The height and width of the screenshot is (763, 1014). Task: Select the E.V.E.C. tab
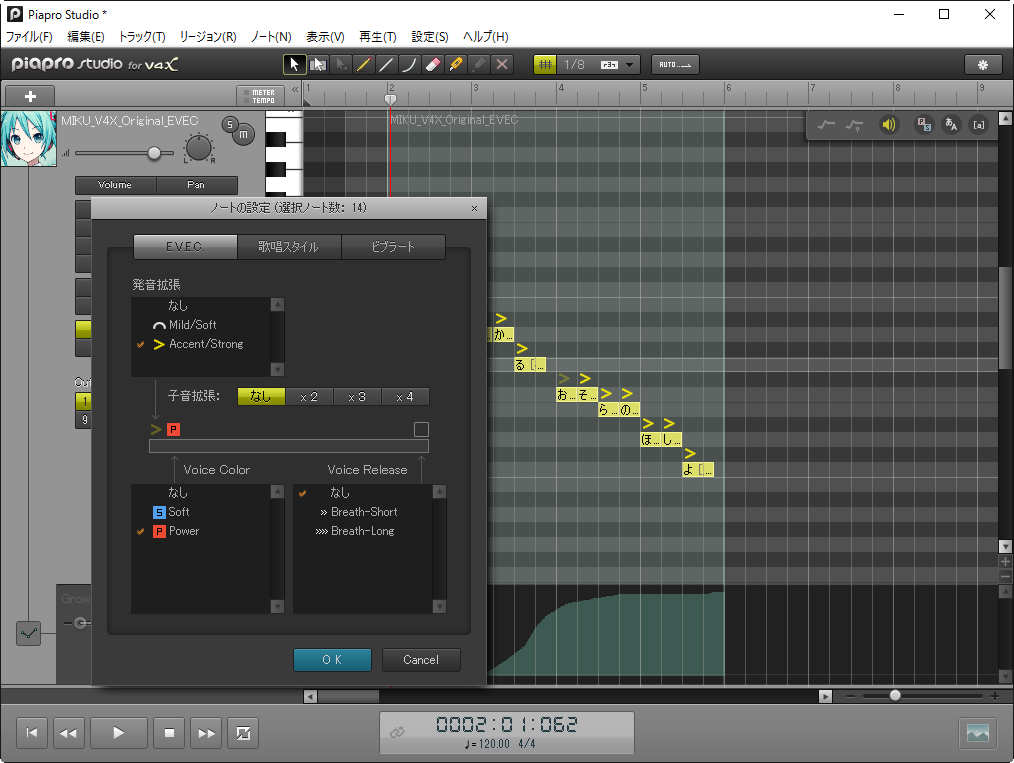185,246
